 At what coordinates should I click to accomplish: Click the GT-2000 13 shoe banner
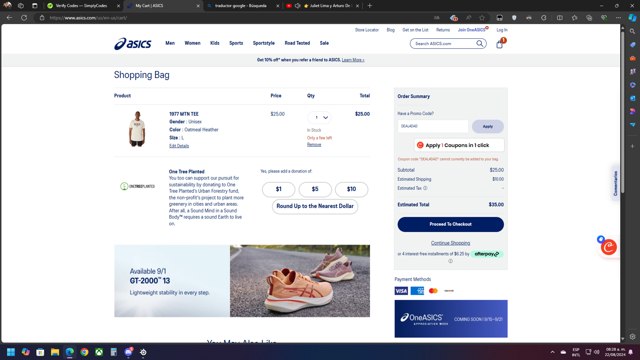click(242, 281)
